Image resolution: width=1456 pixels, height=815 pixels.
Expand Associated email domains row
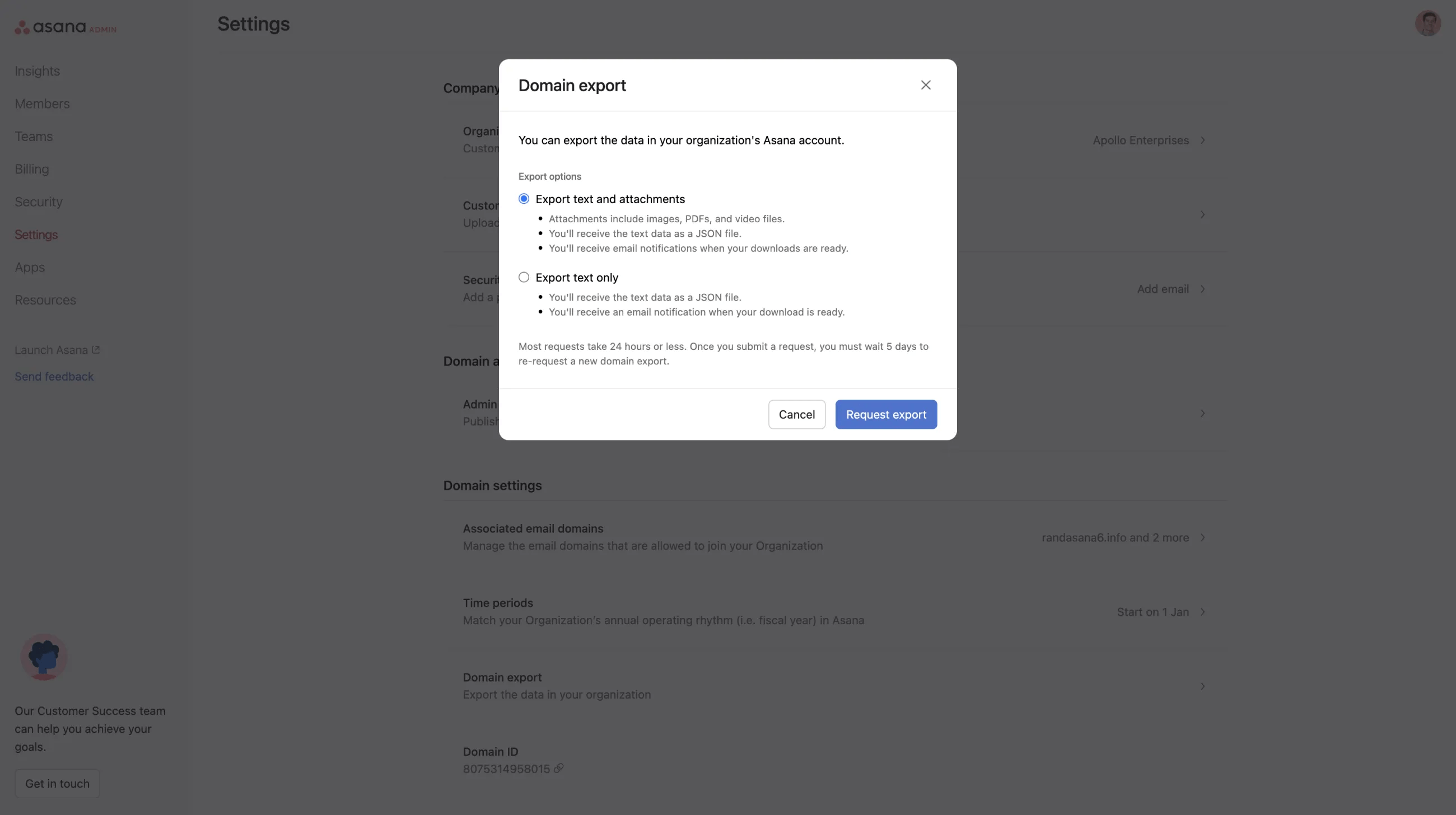(x=1202, y=538)
